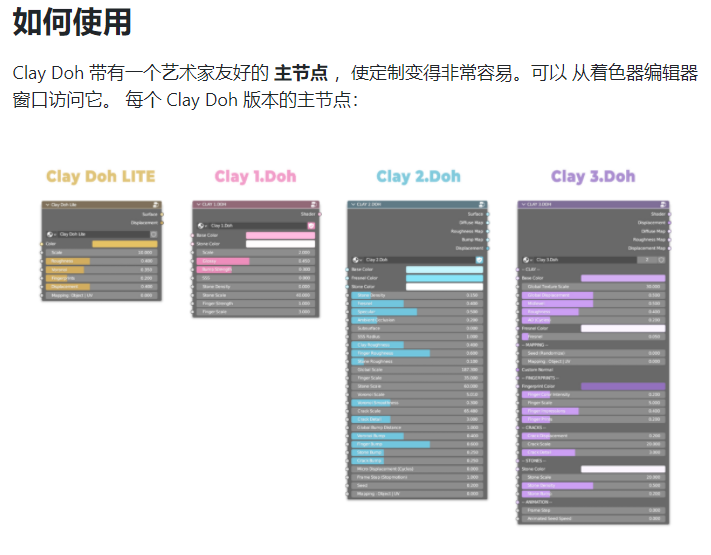The width and height of the screenshot is (711, 555).
Task: Click the Fingerprint Color swatch in Clay 3.Doh
Action: (622, 386)
